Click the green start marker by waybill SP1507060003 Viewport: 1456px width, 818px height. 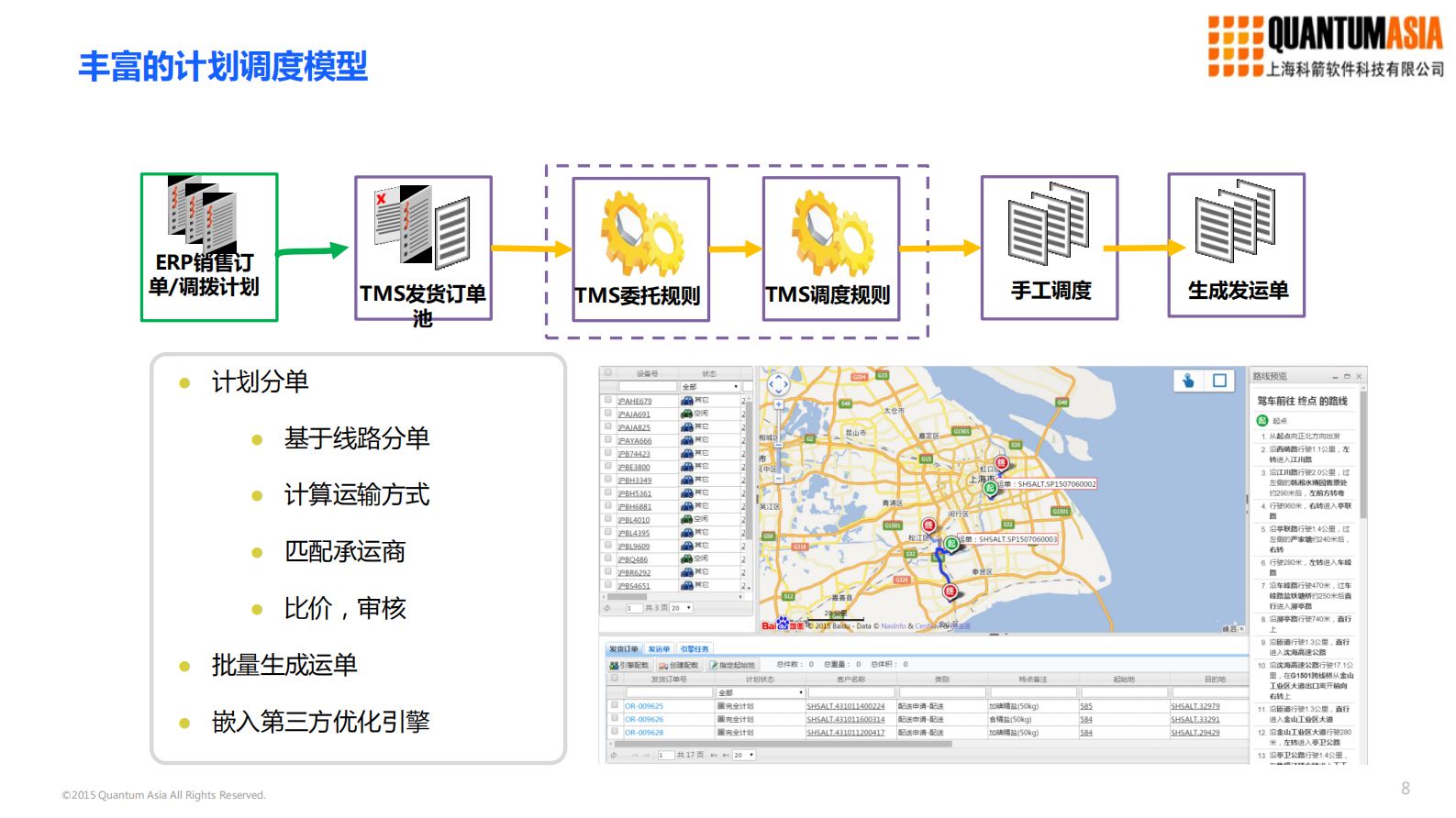pyautogui.click(x=951, y=545)
